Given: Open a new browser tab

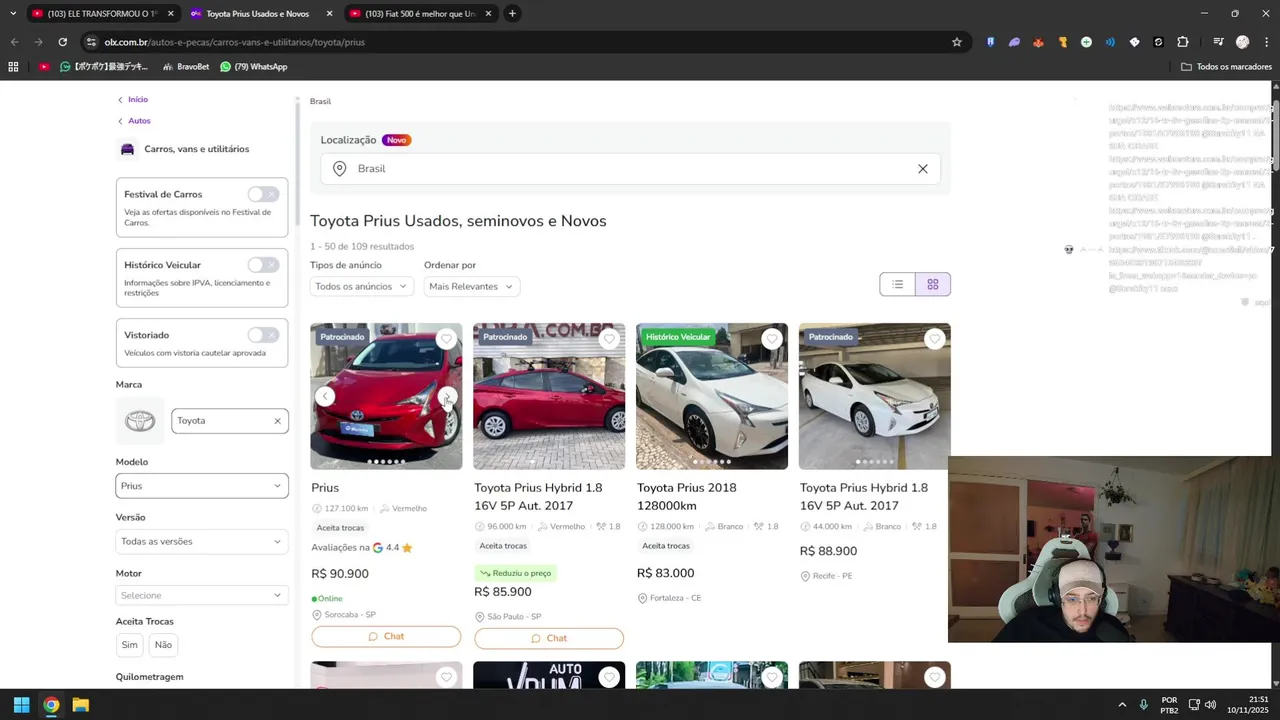Looking at the screenshot, I should tap(512, 13).
